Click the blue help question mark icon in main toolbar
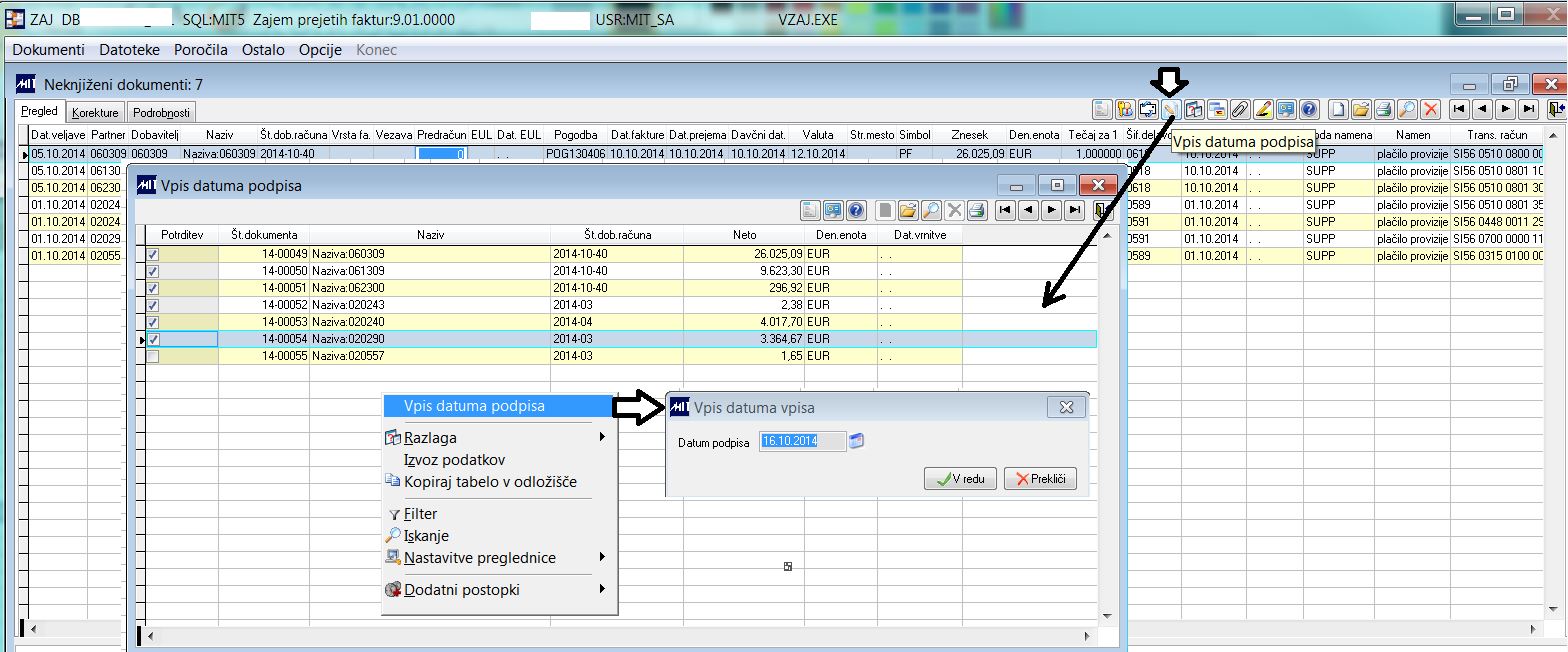The image size is (1568, 652). click(x=1309, y=109)
